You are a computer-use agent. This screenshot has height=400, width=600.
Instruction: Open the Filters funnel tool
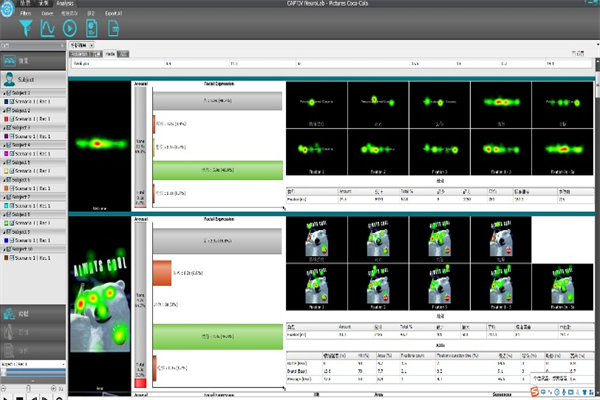click(26, 28)
